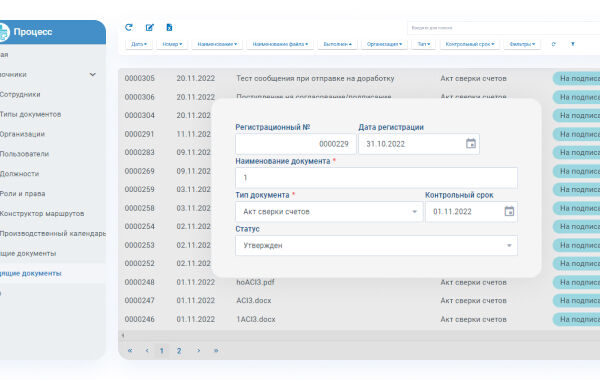The image size is (600, 380).
Task: Open Производственный календарь in the sidebar
Action: click(x=53, y=233)
